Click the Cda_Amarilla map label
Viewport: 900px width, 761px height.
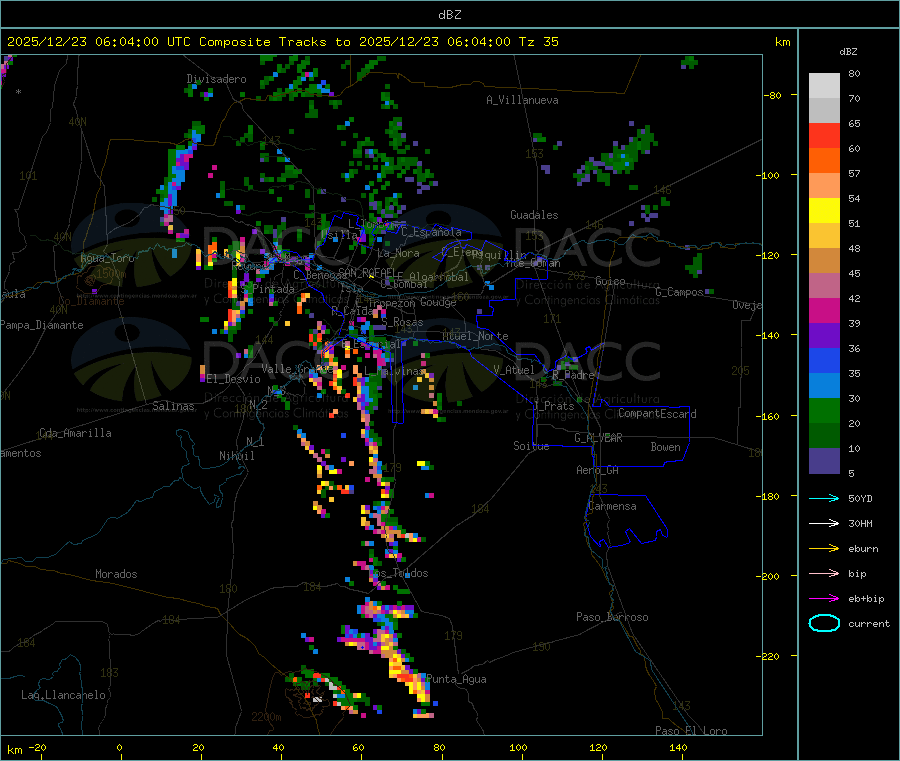[75, 433]
